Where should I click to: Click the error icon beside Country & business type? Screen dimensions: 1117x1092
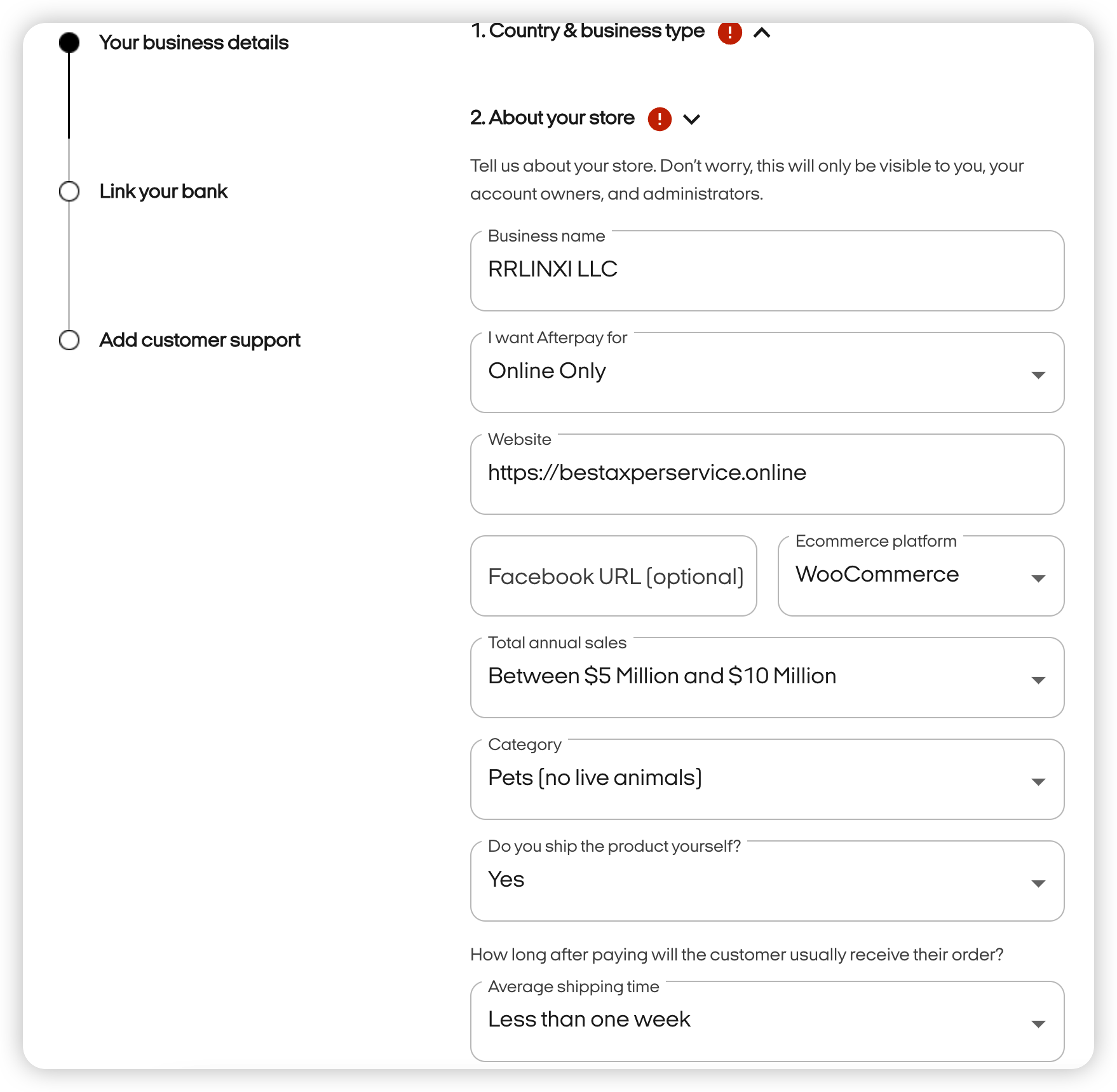pos(729,32)
